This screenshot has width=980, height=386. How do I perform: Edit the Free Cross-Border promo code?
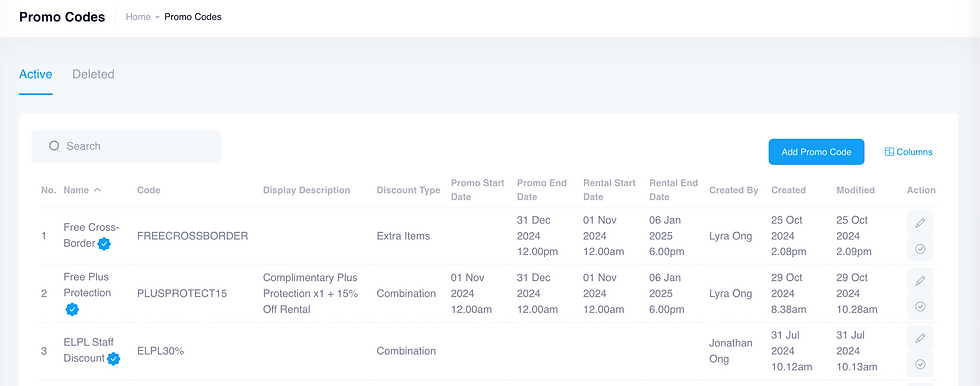pyautogui.click(x=920, y=223)
